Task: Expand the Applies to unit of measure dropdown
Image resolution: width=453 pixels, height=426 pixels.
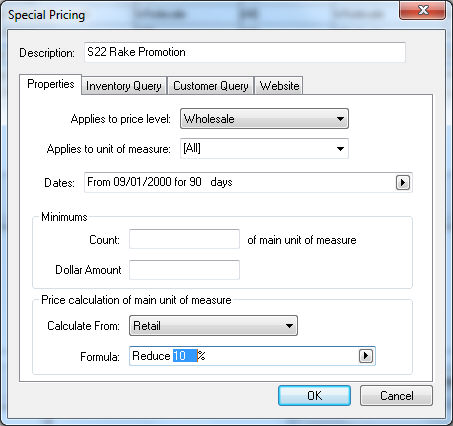Action: (264, 149)
